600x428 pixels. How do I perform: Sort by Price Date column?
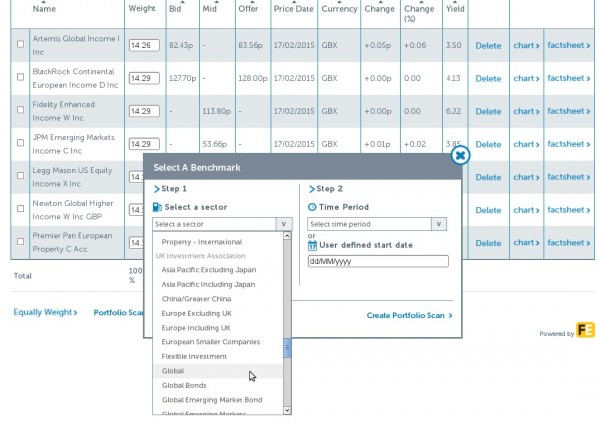click(293, 9)
